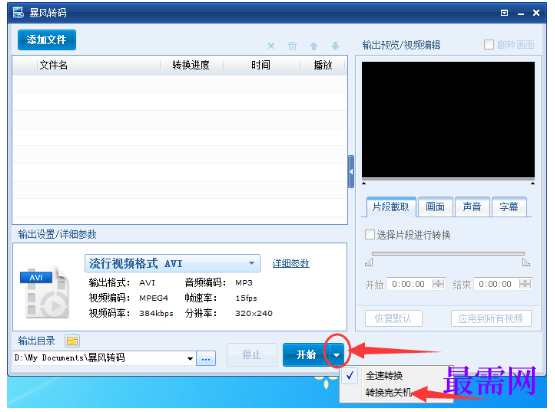This screenshot has height=412, width=555.
Task: Select the 全速转换 menu option
Action: coord(384,376)
